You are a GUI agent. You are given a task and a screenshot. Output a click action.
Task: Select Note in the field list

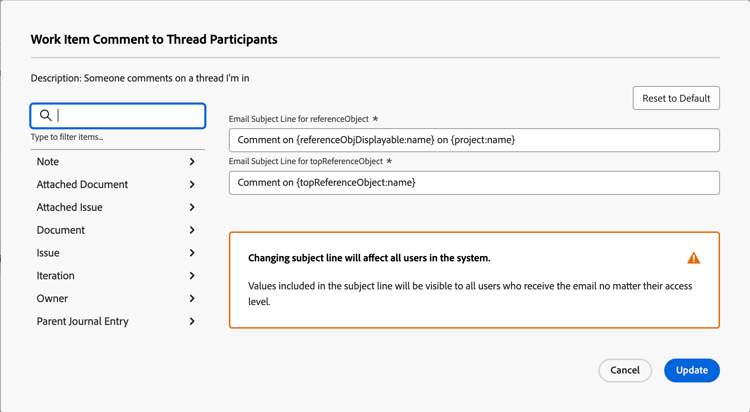tap(48, 162)
